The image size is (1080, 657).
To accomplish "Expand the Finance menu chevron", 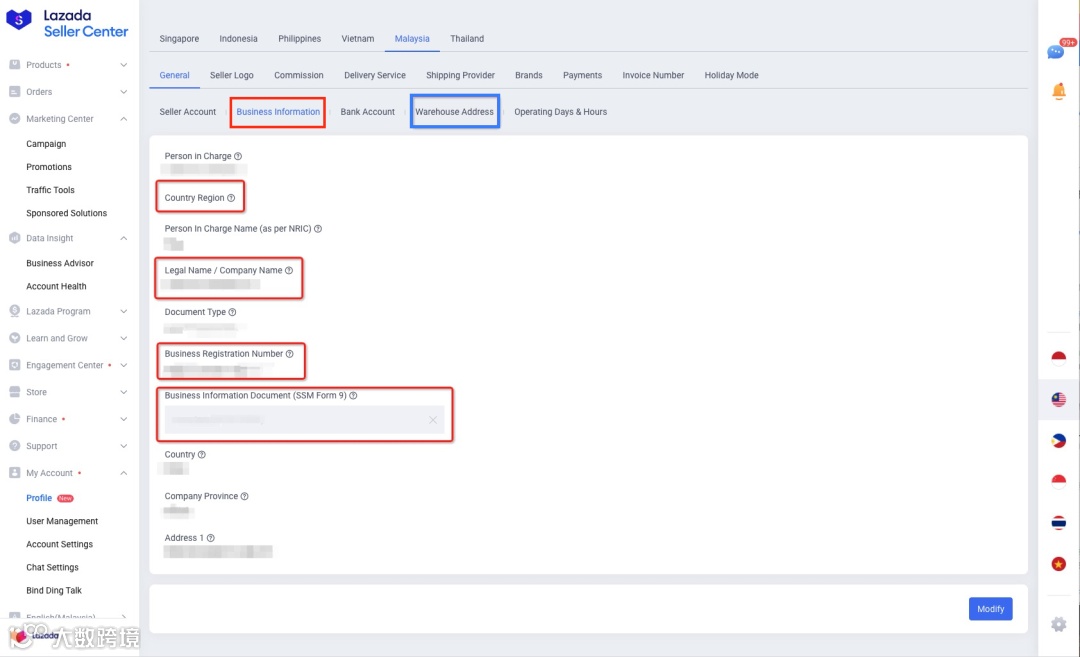I will click(x=123, y=419).
